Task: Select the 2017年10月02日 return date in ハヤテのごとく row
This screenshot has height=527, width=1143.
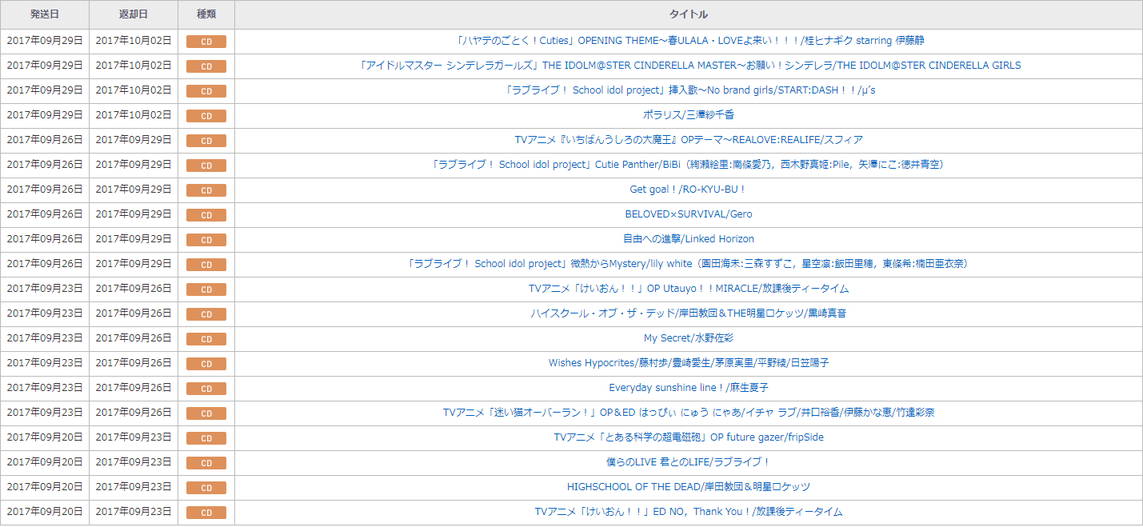Action: tap(133, 41)
